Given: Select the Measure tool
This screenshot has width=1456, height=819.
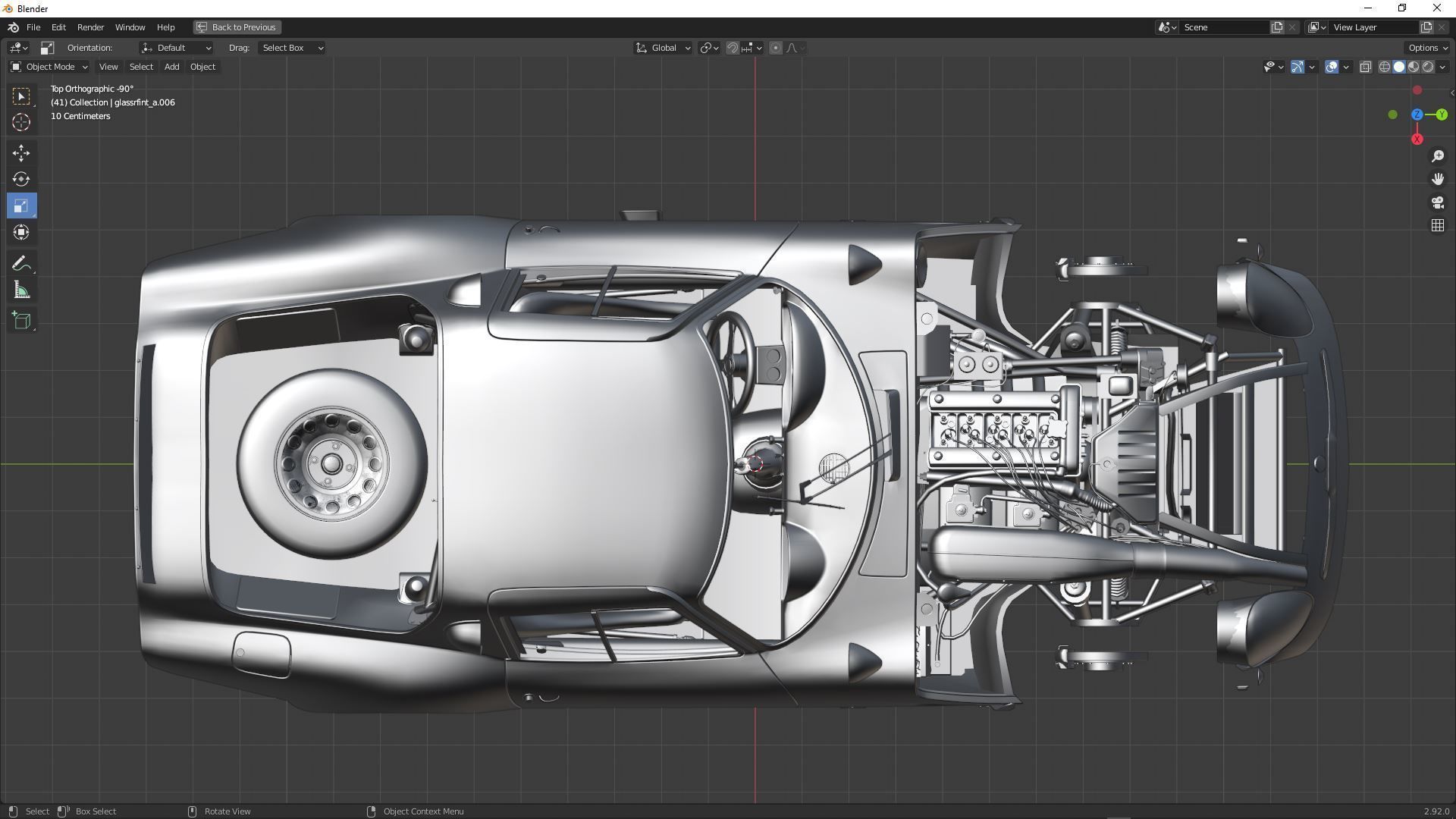Looking at the screenshot, I should coord(21,290).
